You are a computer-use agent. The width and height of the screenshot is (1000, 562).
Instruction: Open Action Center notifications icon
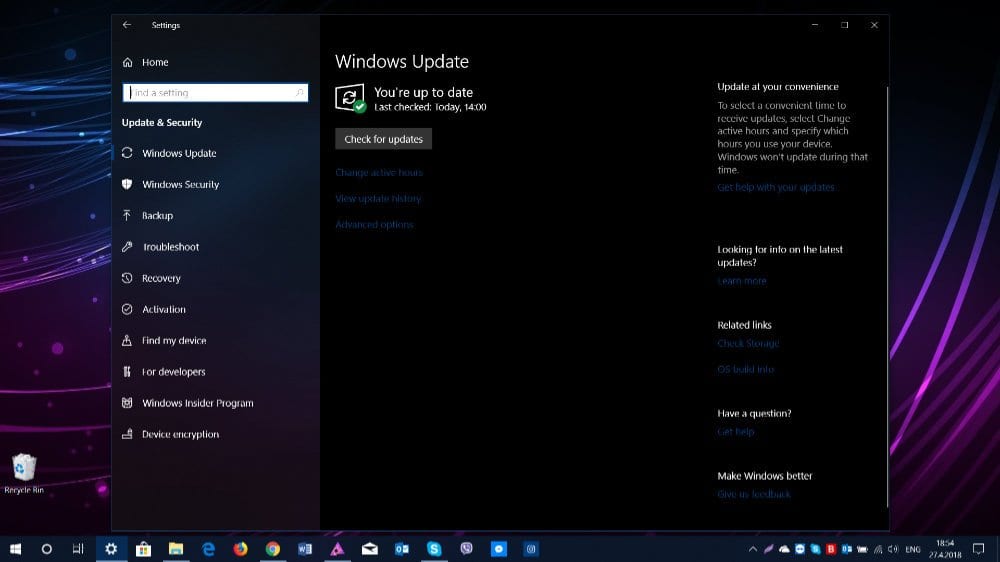pos(979,549)
